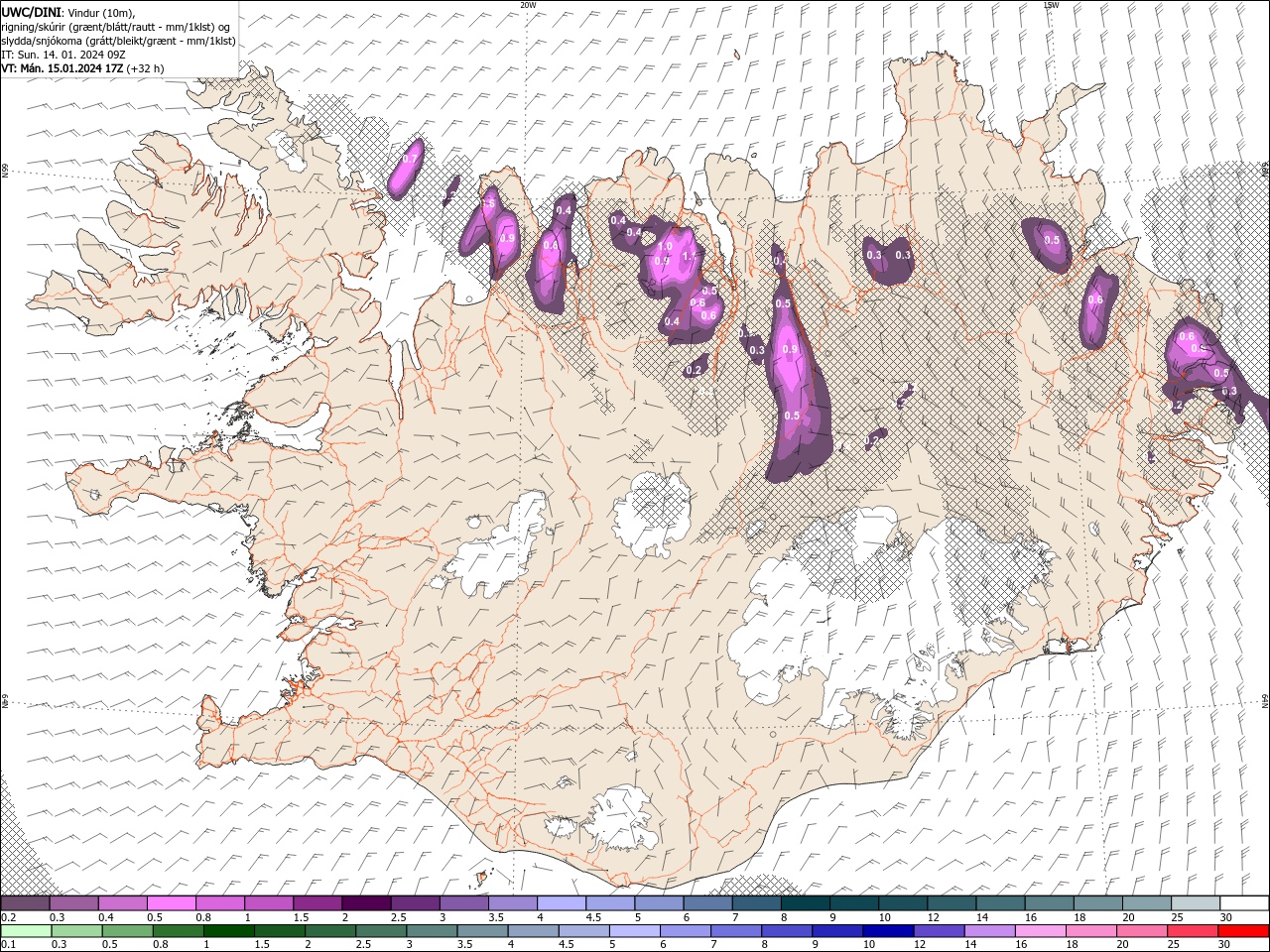This screenshot has height=952, width=1270.
Task: Select the darkest green 1 swatch in bottom legend
Action: coord(228,931)
